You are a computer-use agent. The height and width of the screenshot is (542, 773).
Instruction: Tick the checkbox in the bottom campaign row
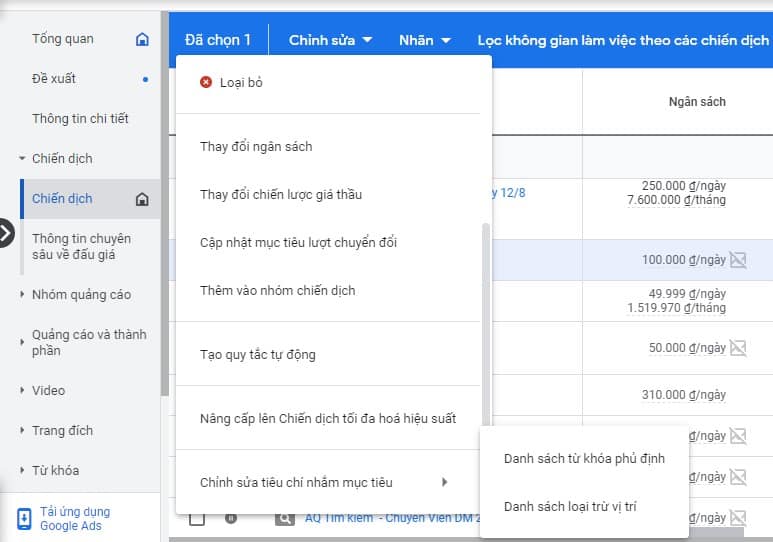(x=197, y=518)
